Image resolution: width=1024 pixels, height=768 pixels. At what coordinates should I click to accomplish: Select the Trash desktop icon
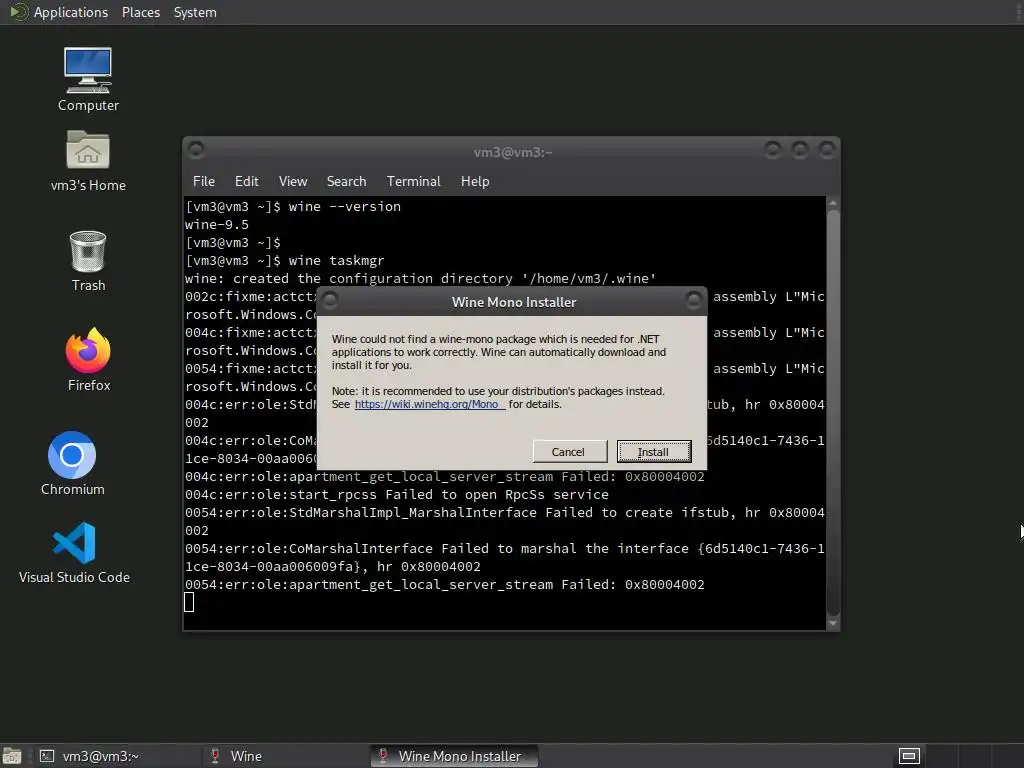click(x=88, y=261)
